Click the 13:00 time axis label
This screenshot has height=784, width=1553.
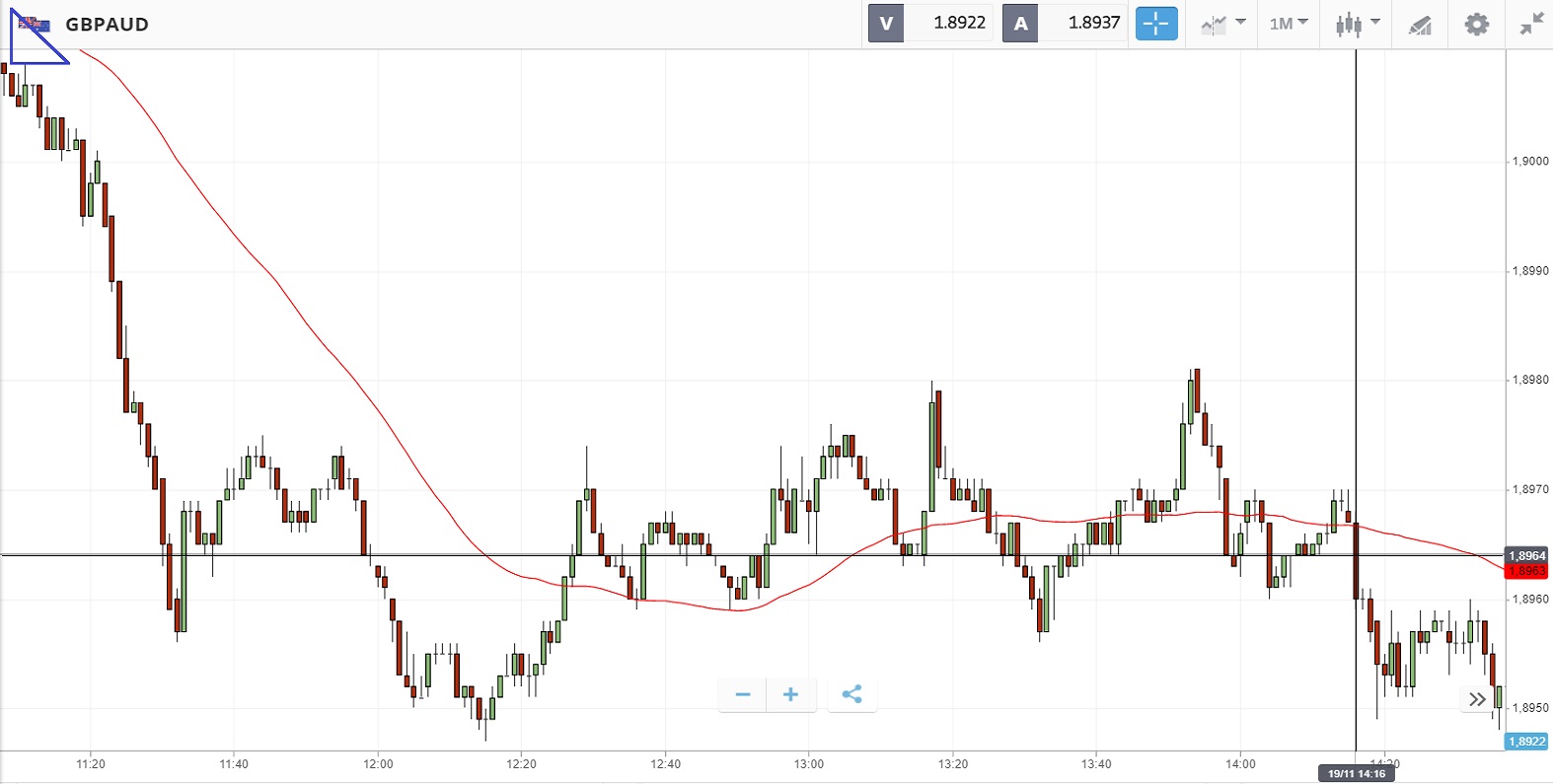[x=809, y=764]
